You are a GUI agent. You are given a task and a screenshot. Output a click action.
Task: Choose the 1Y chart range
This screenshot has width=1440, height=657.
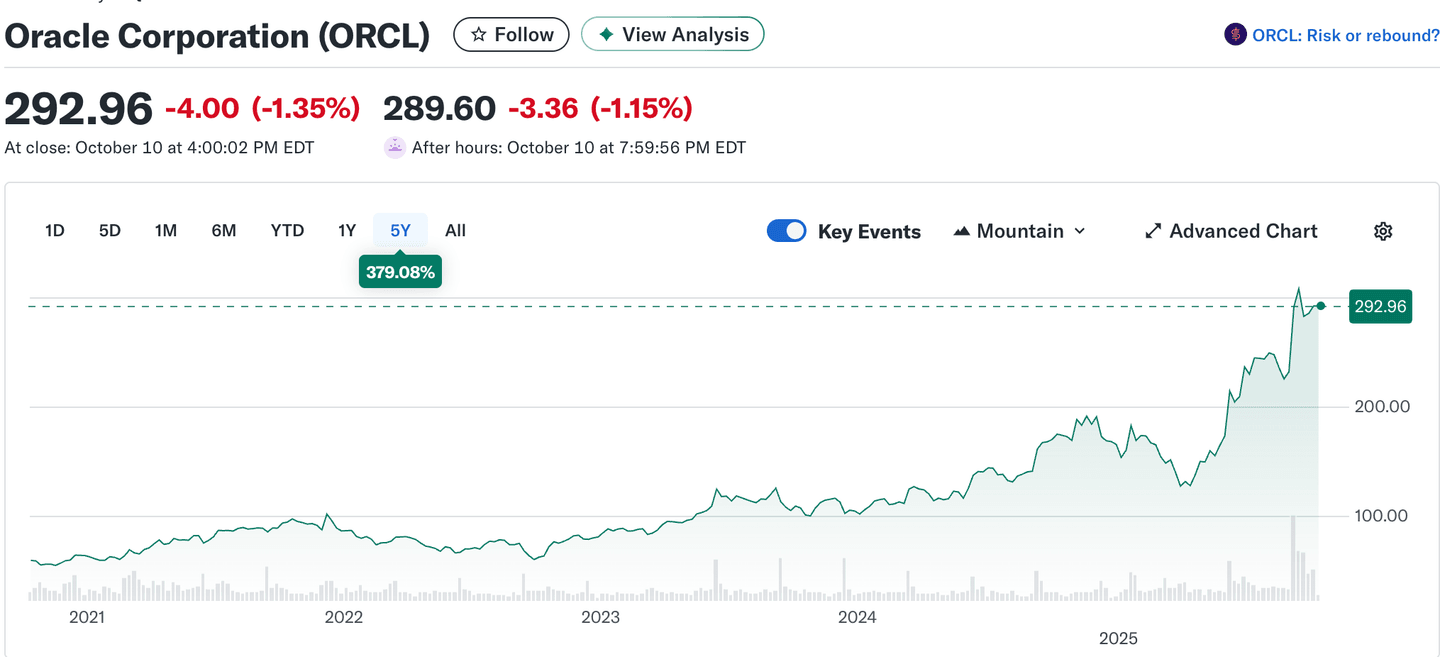[347, 231]
